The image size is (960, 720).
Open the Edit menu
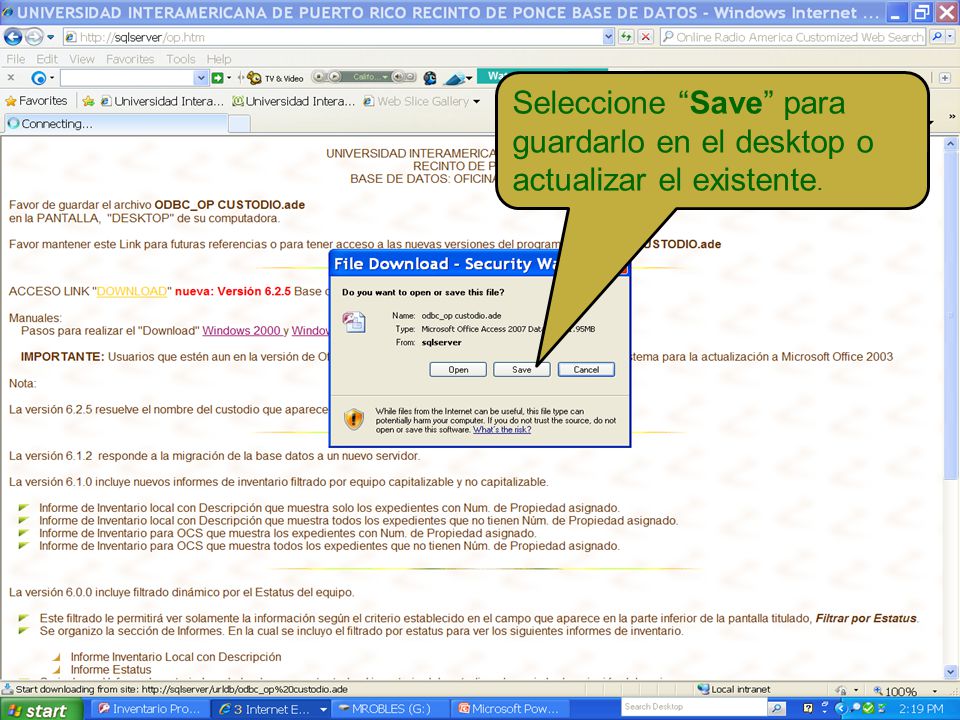[x=47, y=59]
